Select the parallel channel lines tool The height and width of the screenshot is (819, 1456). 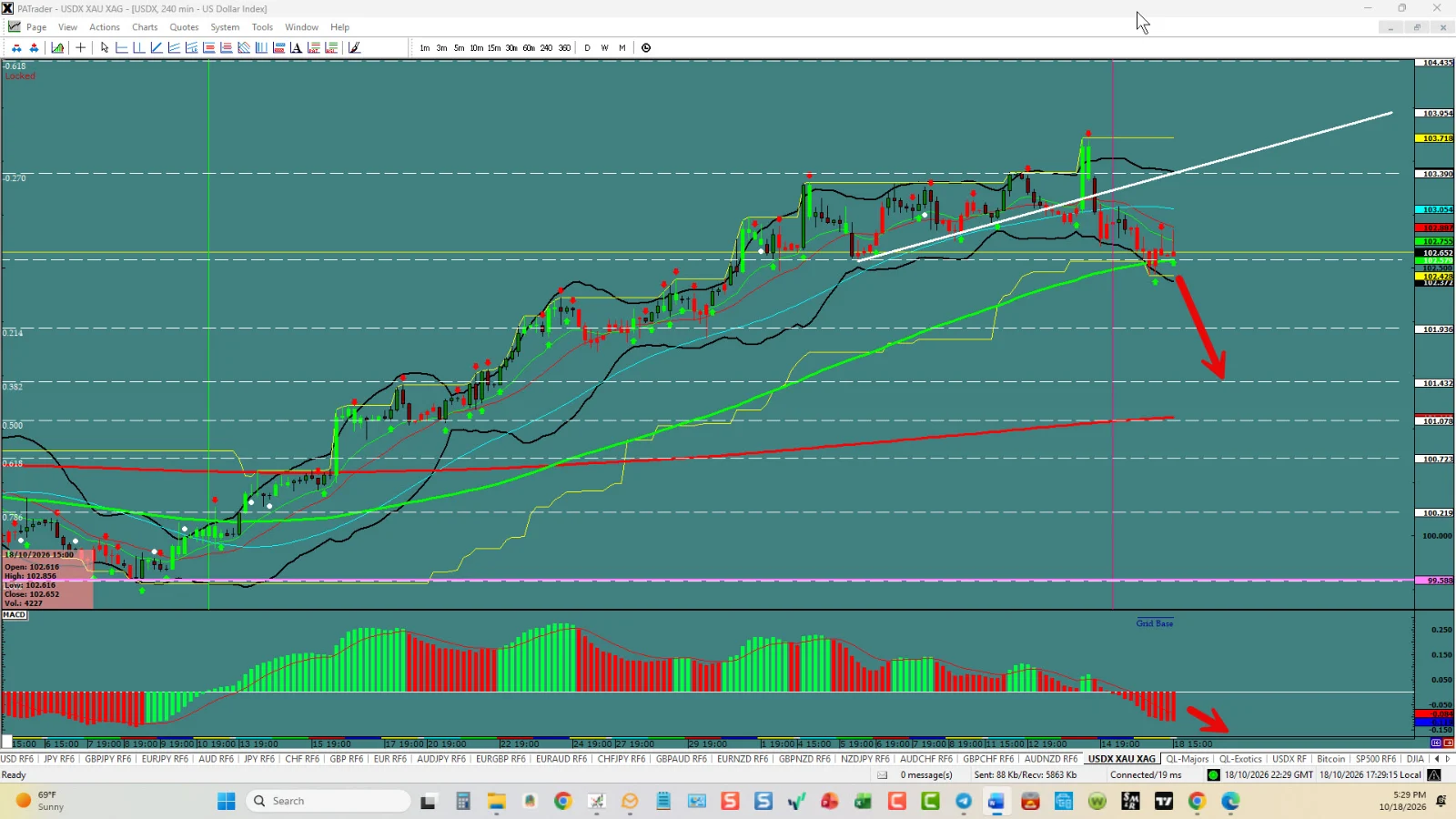(174, 47)
